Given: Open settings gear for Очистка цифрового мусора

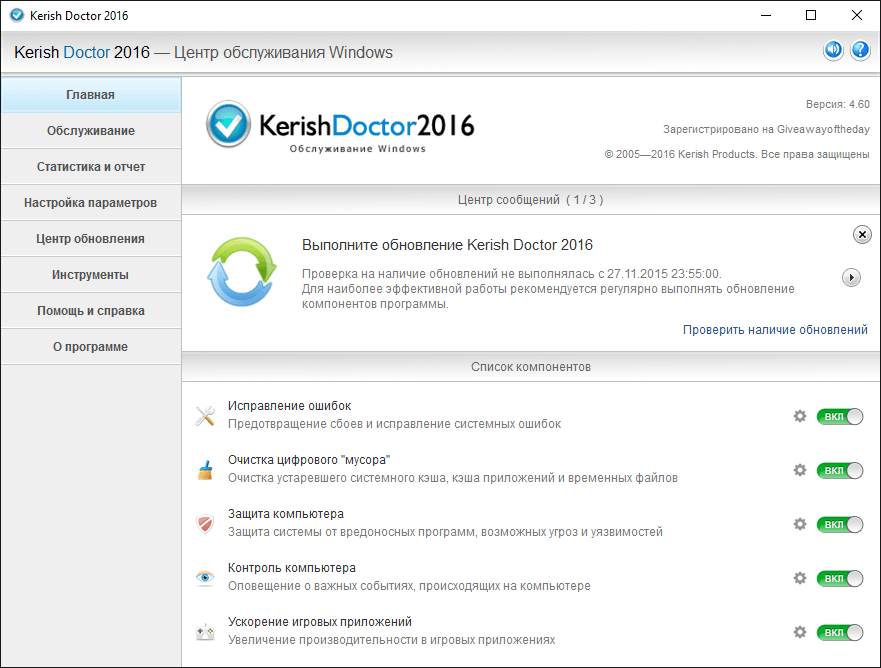Looking at the screenshot, I should [x=800, y=470].
